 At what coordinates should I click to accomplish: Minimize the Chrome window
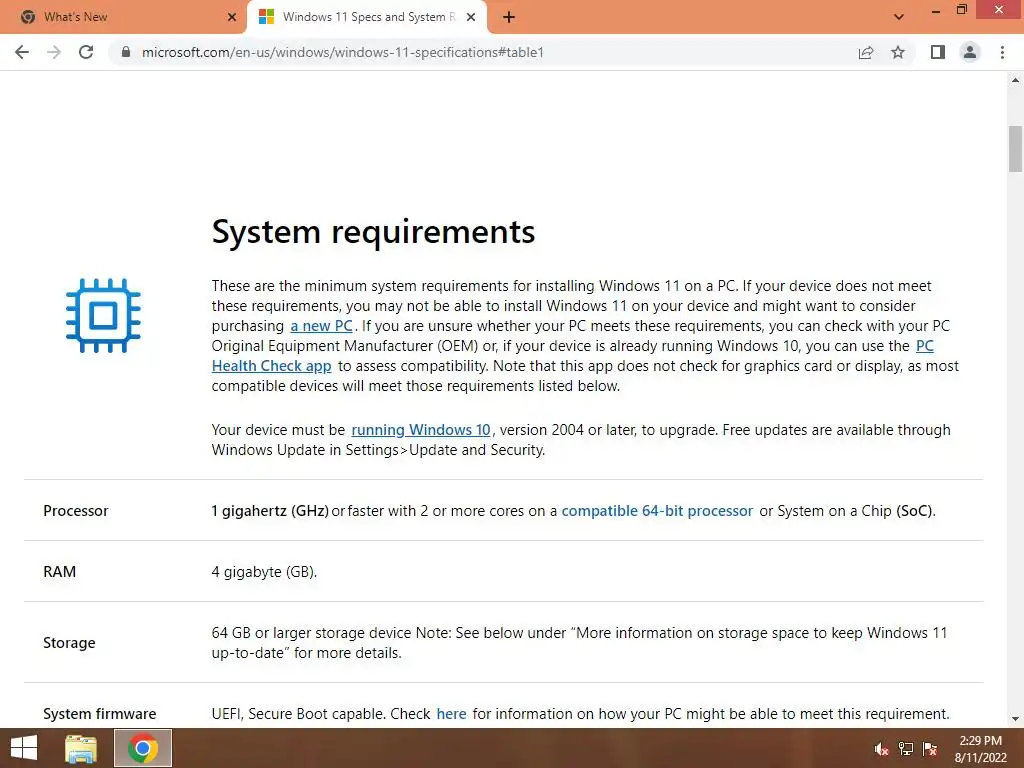[x=936, y=11]
